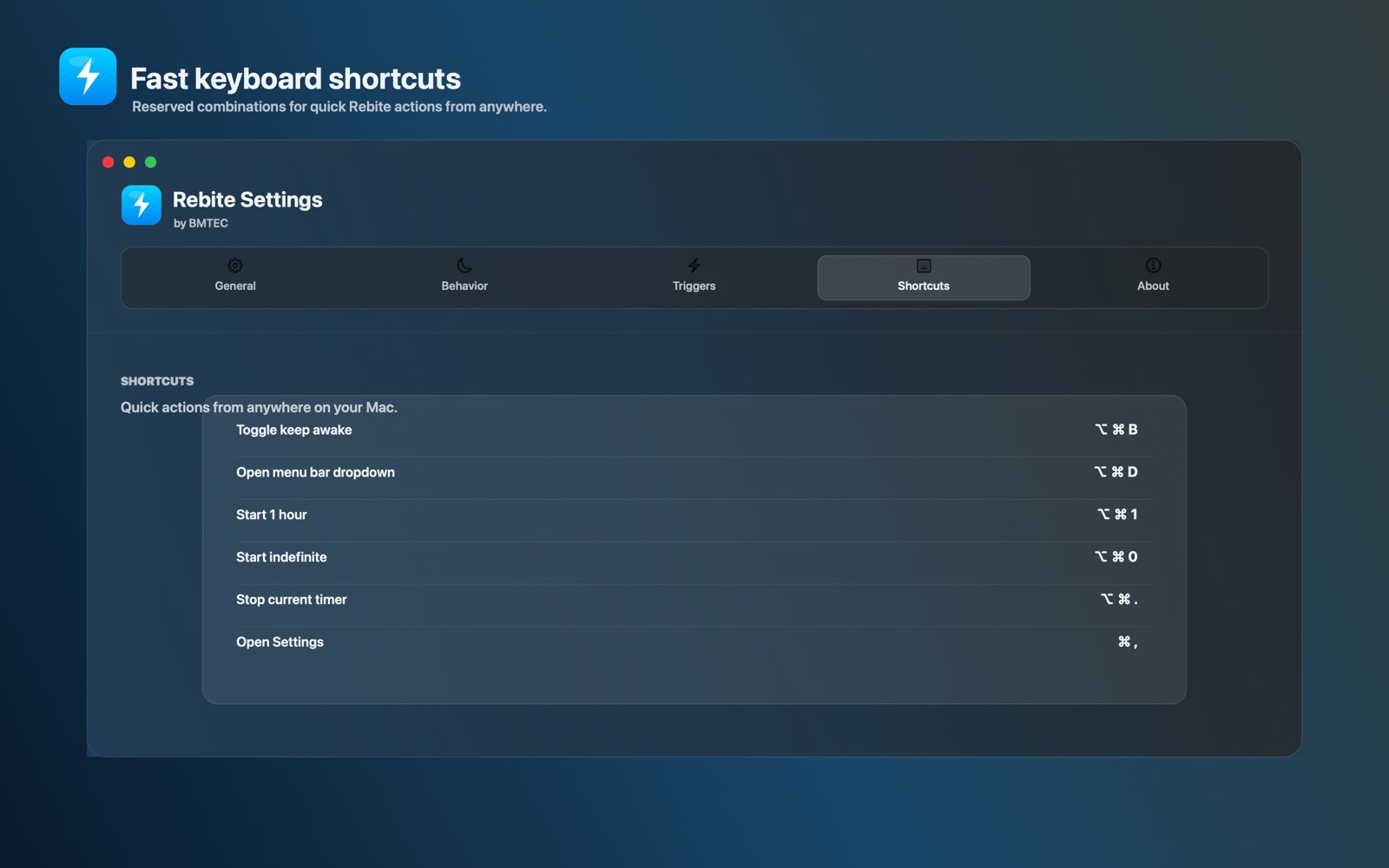The width and height of the screenshot is (1389, 868).
Task: Click the ⌘, shortcut for Open Settings
Action: pos(1128,642)
